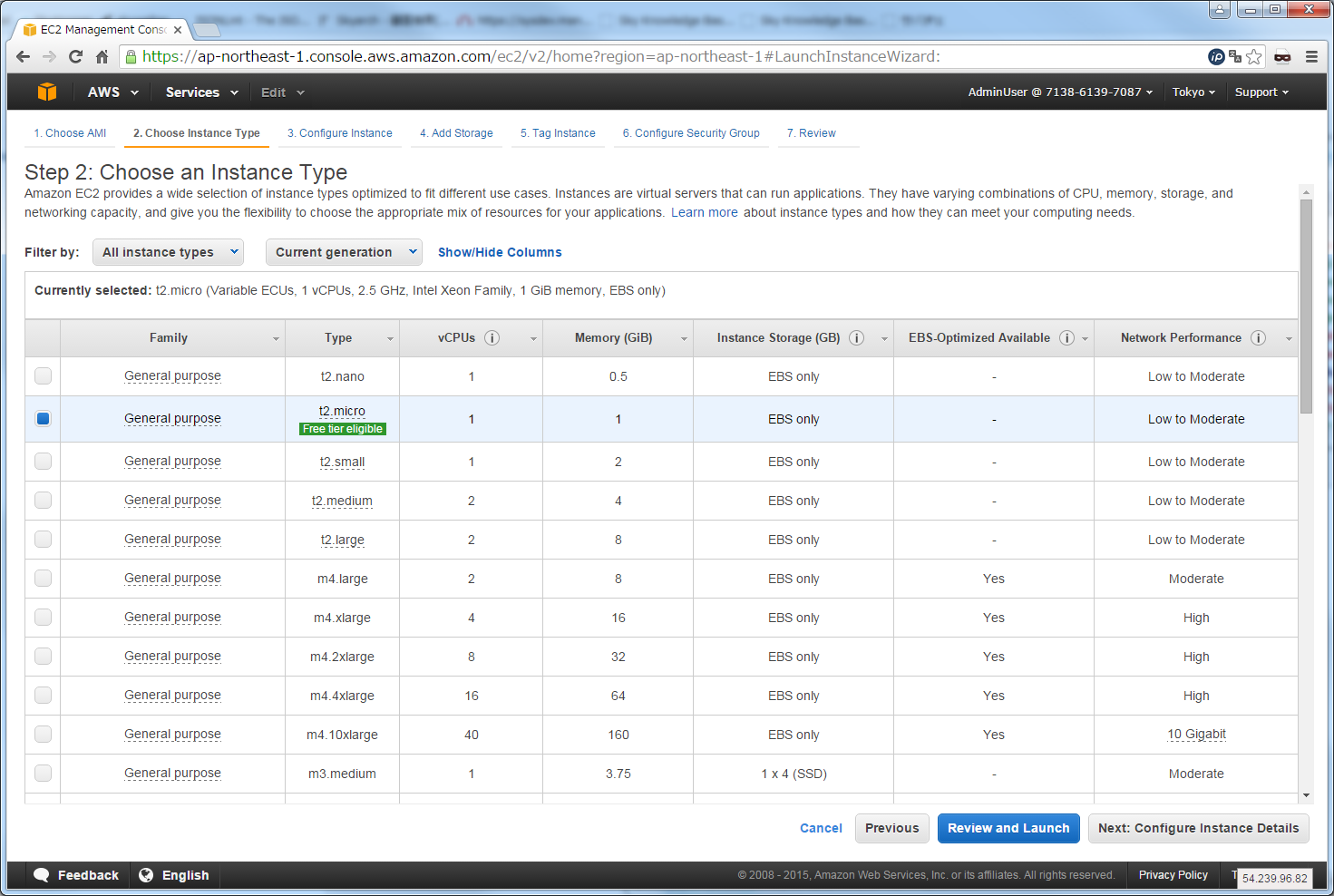Click the Chrome user profile icon
The image size is (1334, 896).
[x=1221, y=10]
